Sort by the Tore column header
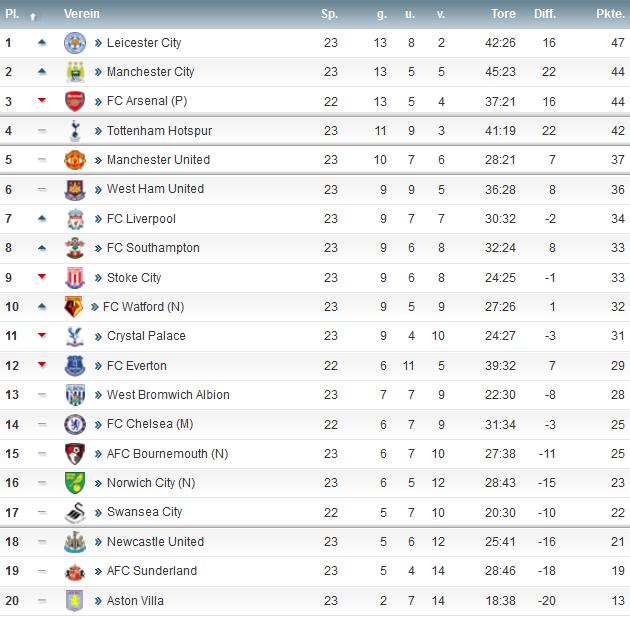 click(503, 14)
